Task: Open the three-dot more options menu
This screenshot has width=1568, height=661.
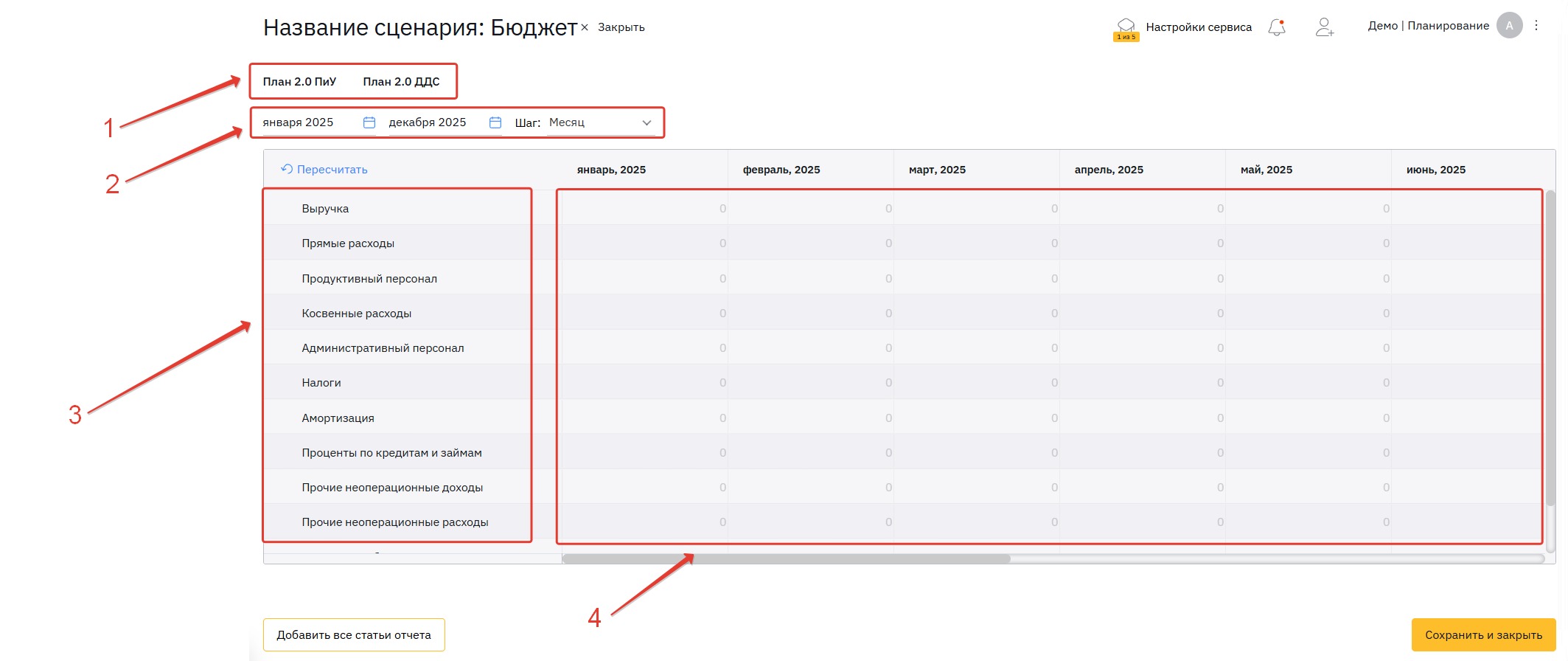Action: coord(1536,26)
